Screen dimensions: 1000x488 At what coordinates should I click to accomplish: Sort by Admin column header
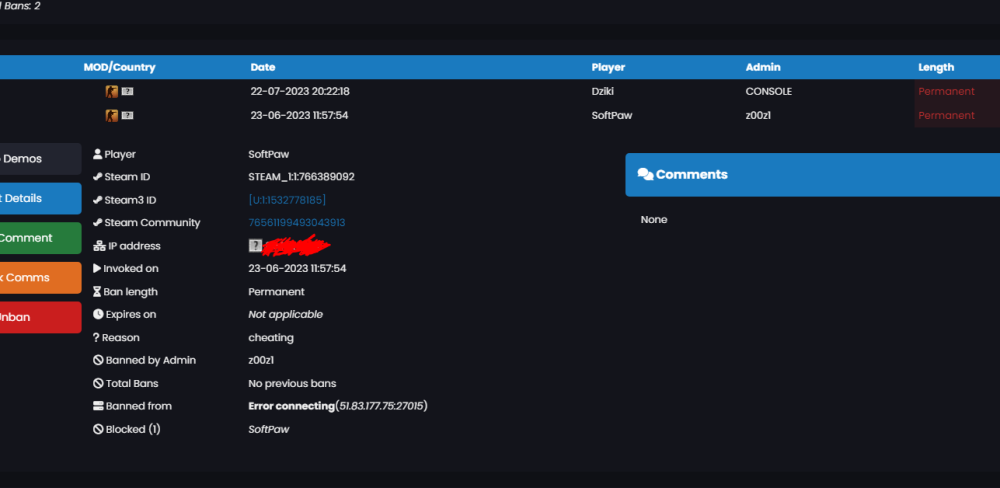coord(763,67)
